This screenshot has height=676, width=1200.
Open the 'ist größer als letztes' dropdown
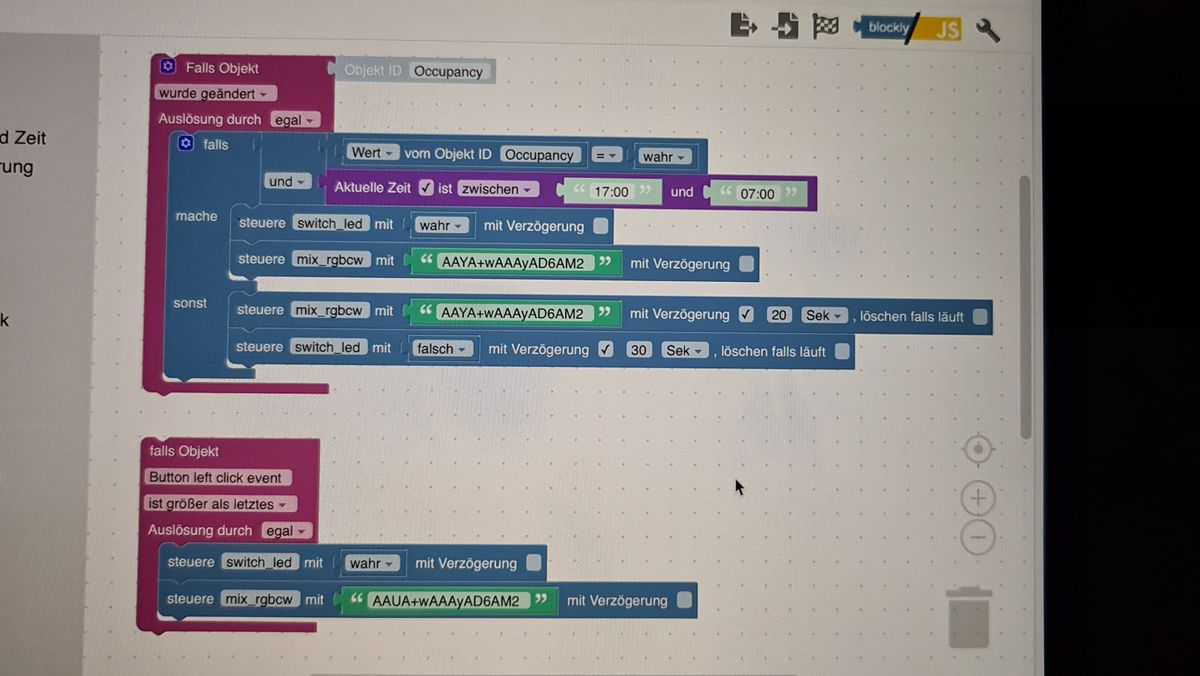point(222,504)
